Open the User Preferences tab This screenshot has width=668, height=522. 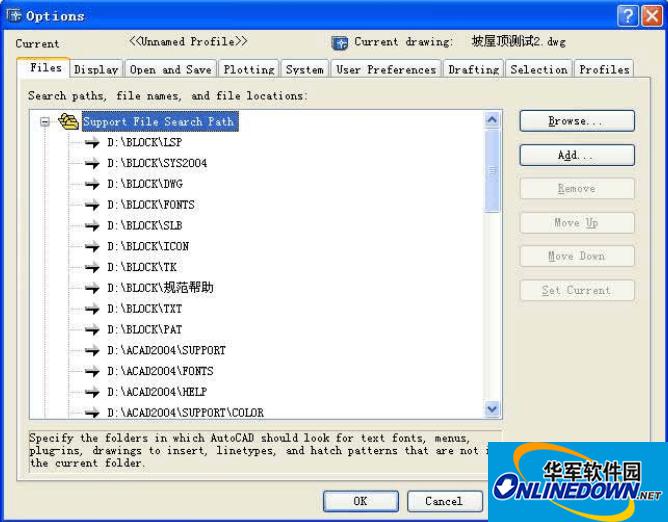point(386,69)
